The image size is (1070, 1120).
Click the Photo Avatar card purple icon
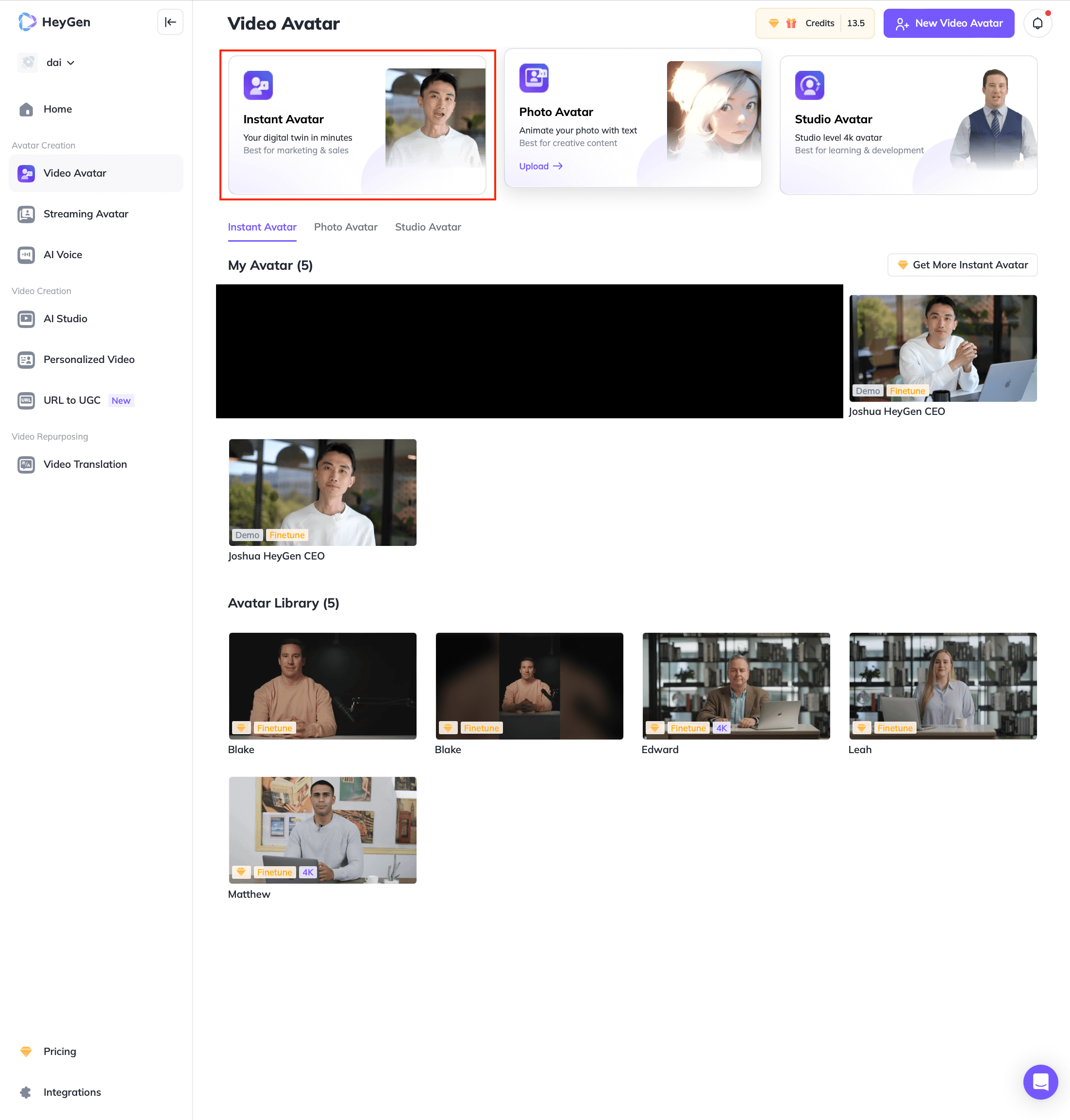[x=534, y=78]
